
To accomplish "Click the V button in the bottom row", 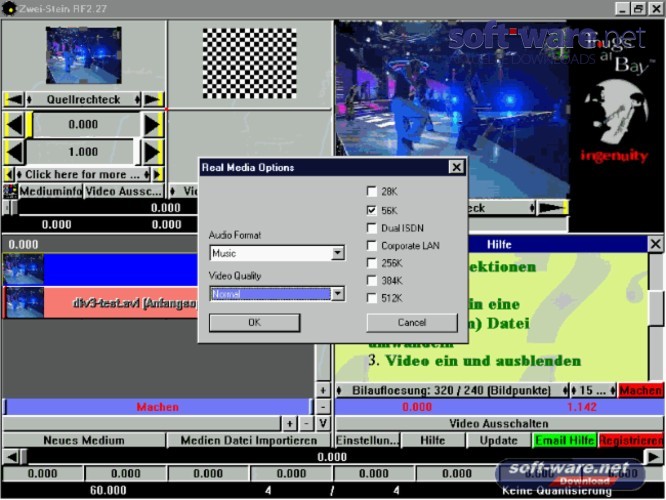I will tap(323, 424).
